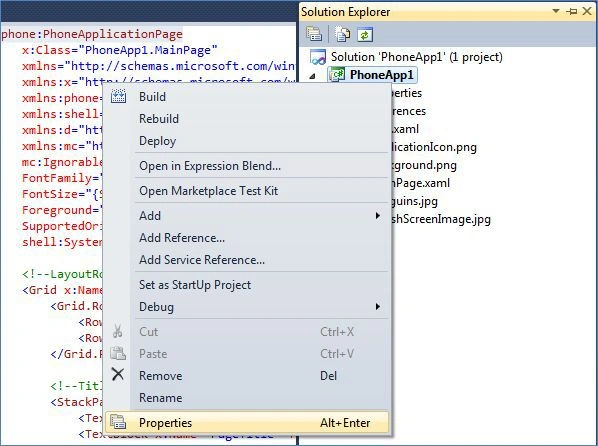Expand the Debug submenu arrow

click(378, 306)
